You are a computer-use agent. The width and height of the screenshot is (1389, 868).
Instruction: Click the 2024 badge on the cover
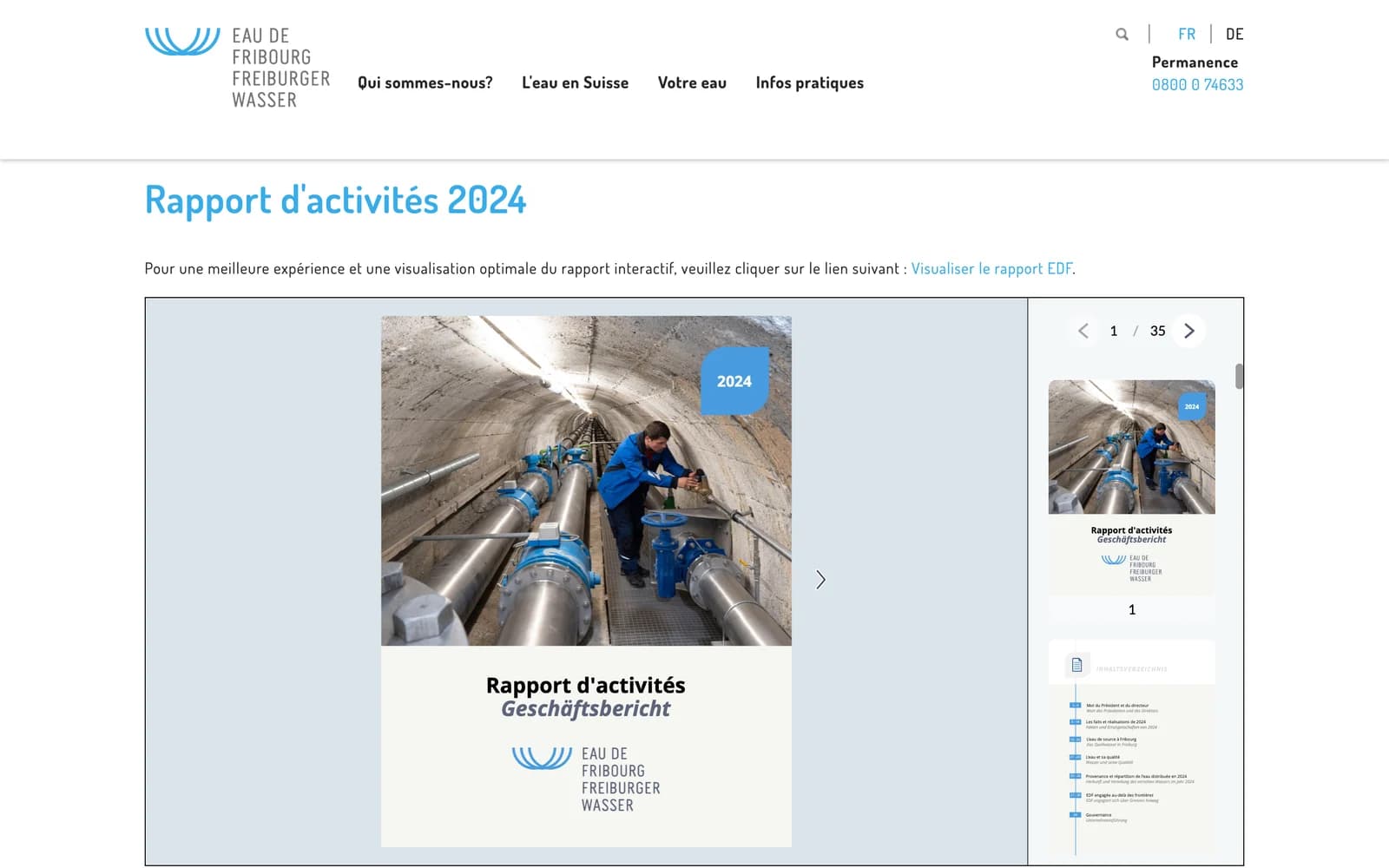(734, 381)
